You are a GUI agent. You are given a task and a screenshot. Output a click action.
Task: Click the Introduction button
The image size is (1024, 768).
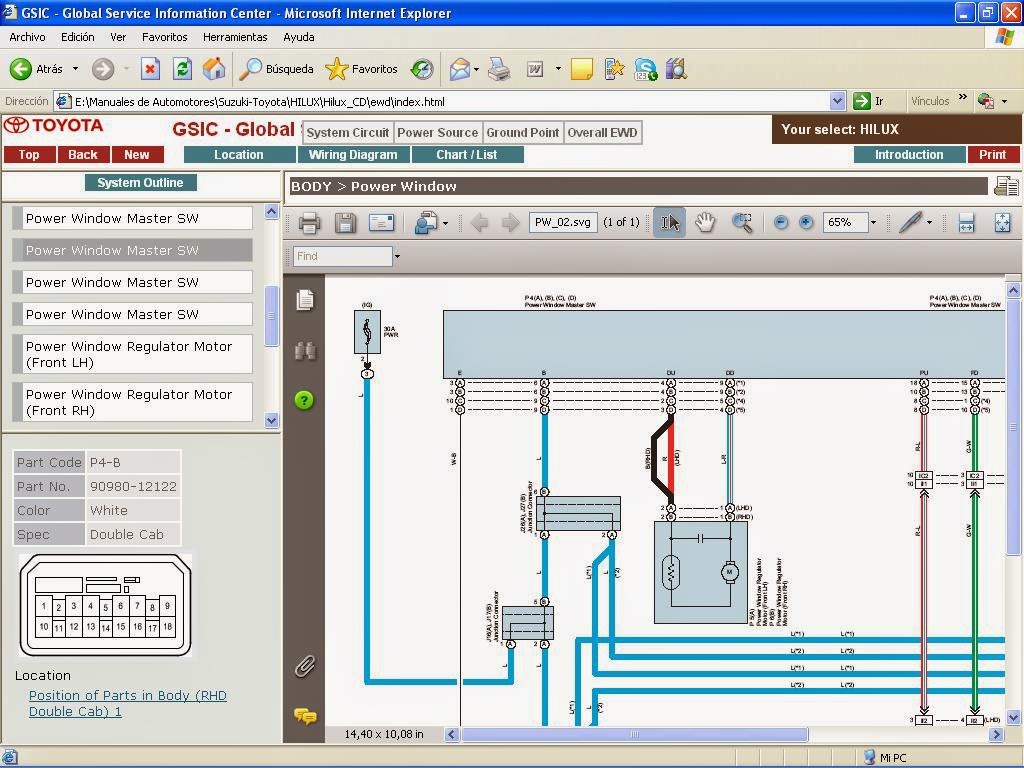click(x=909, y=155)
